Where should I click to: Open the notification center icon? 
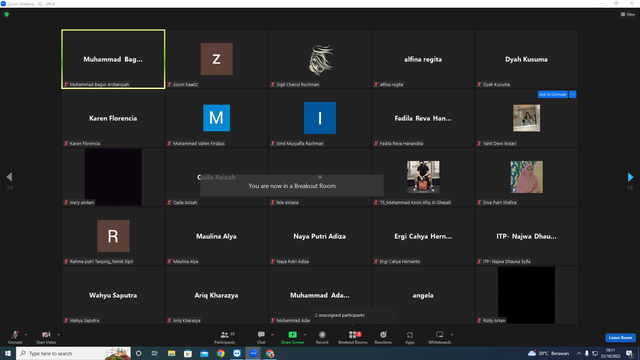pos(629,353)
